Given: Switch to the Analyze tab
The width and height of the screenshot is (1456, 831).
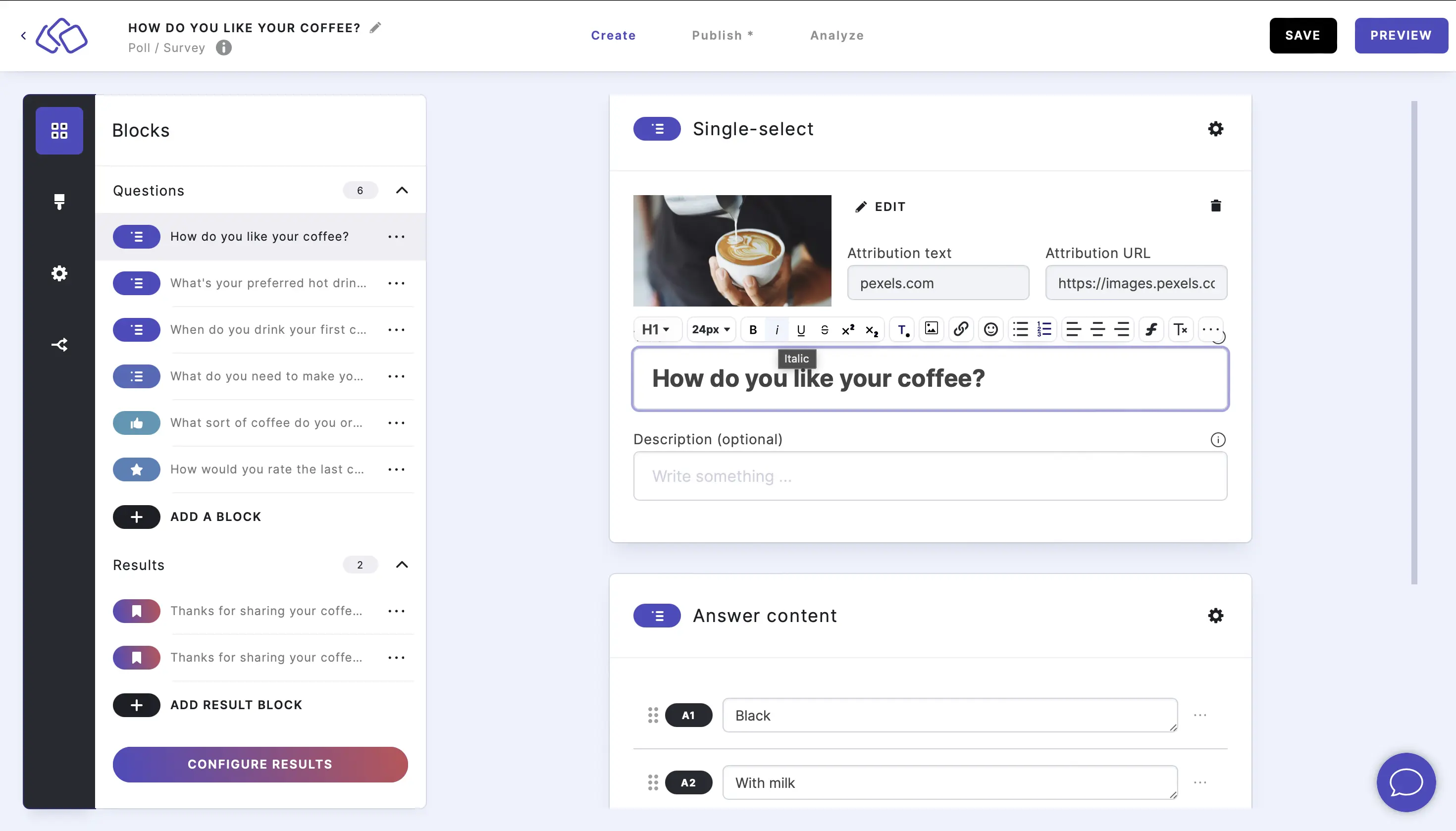Looking at the screenshot, I should click(x=837, y=35).
